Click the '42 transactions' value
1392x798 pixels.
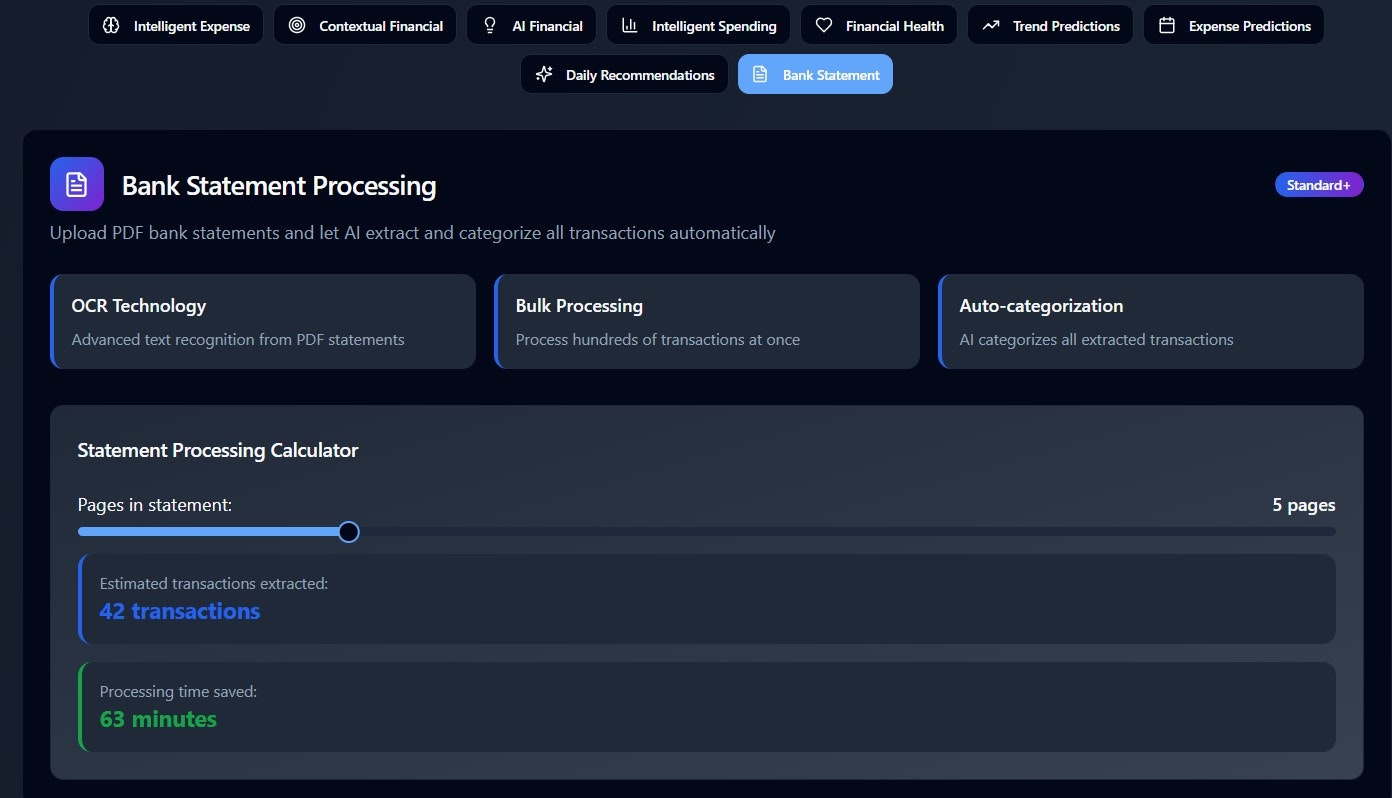click(x=180, y=611)
